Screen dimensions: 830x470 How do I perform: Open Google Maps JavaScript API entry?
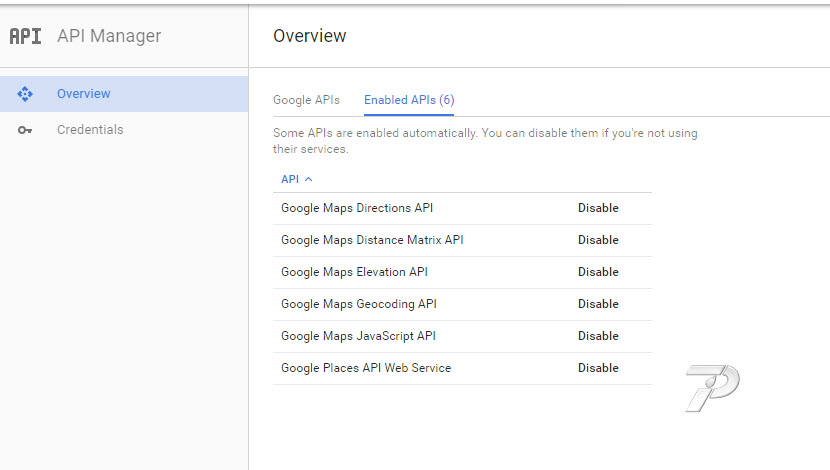[358, 336]
